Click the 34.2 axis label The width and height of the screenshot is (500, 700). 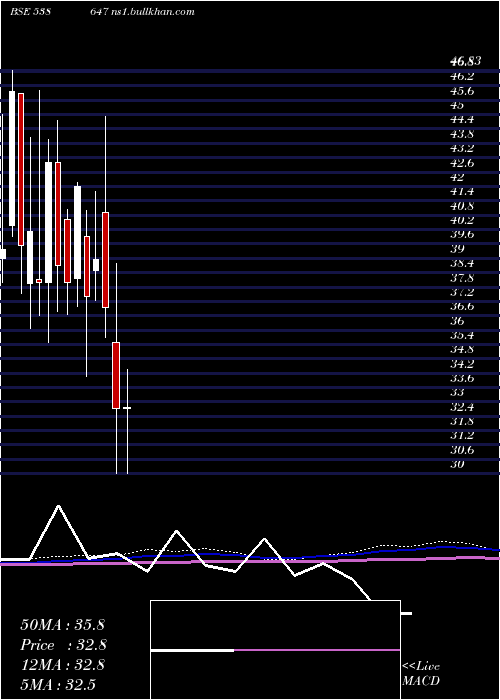point(462,364)
